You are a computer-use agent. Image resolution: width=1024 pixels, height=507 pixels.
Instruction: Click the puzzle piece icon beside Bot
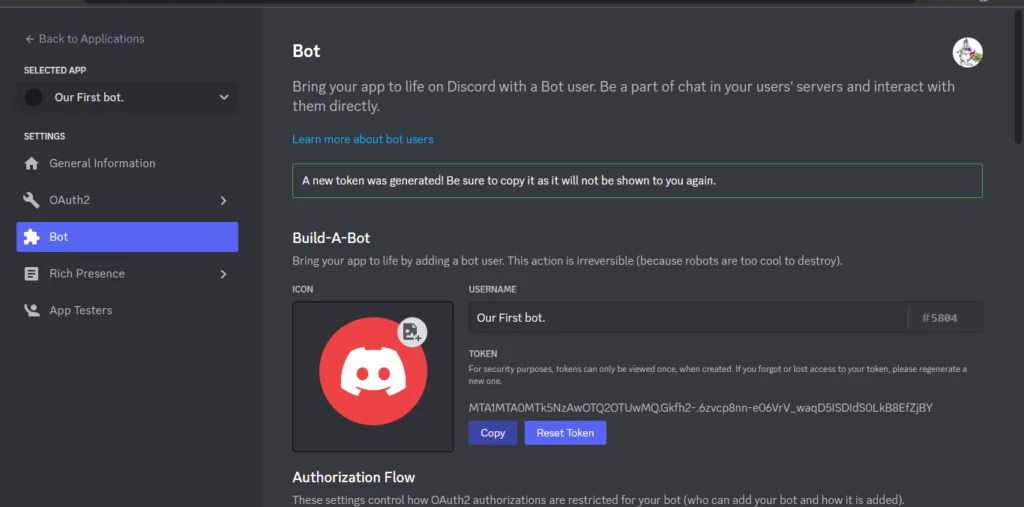coord(31,237)
